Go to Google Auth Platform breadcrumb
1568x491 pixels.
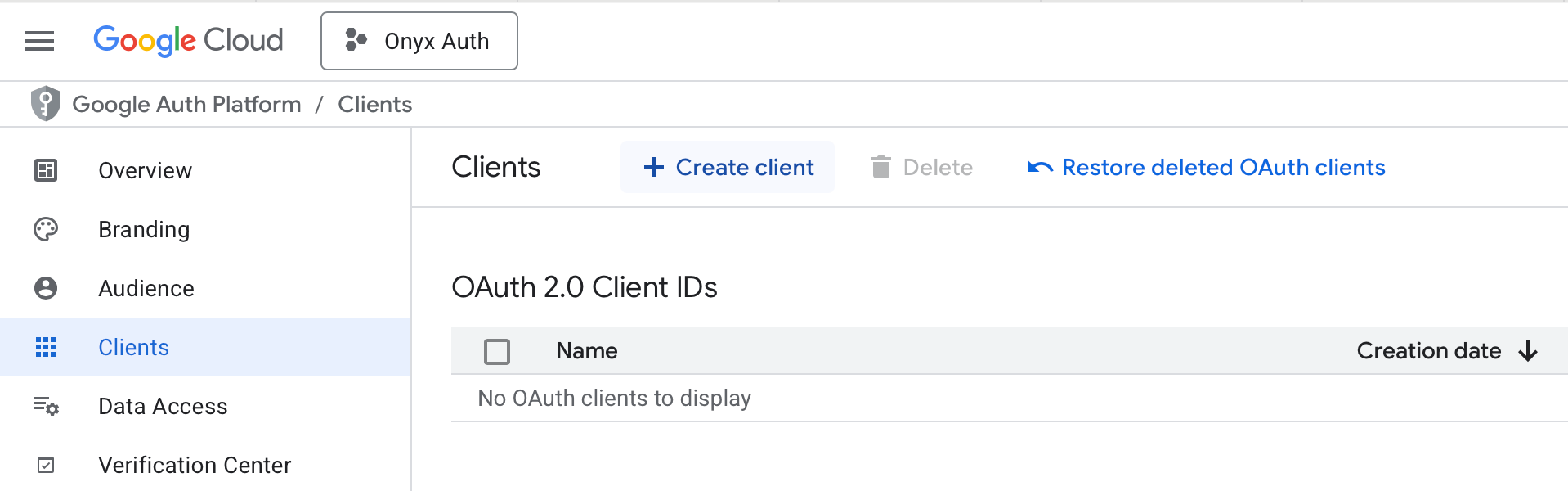[186, 105]
